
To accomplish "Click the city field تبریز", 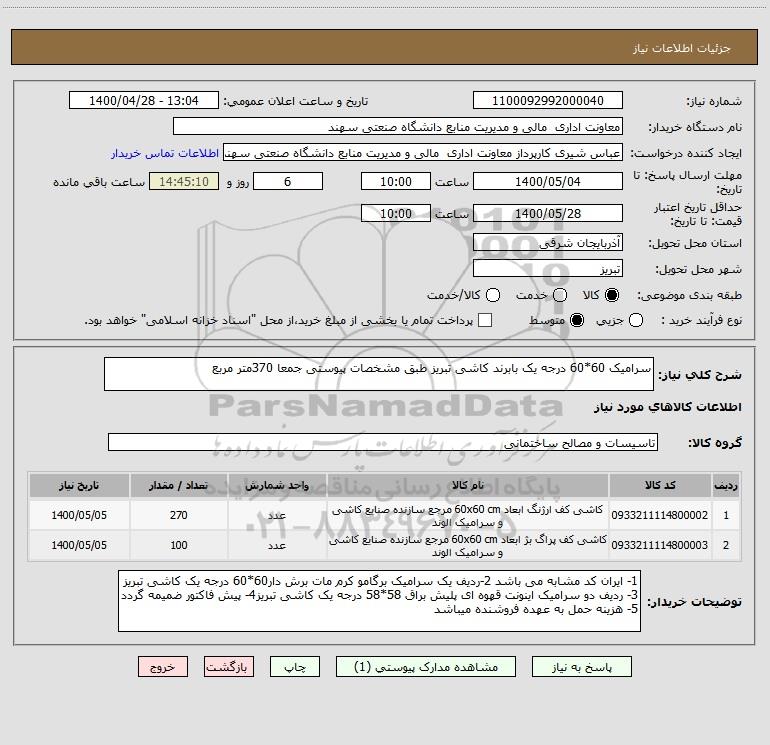I will [548, 269].
